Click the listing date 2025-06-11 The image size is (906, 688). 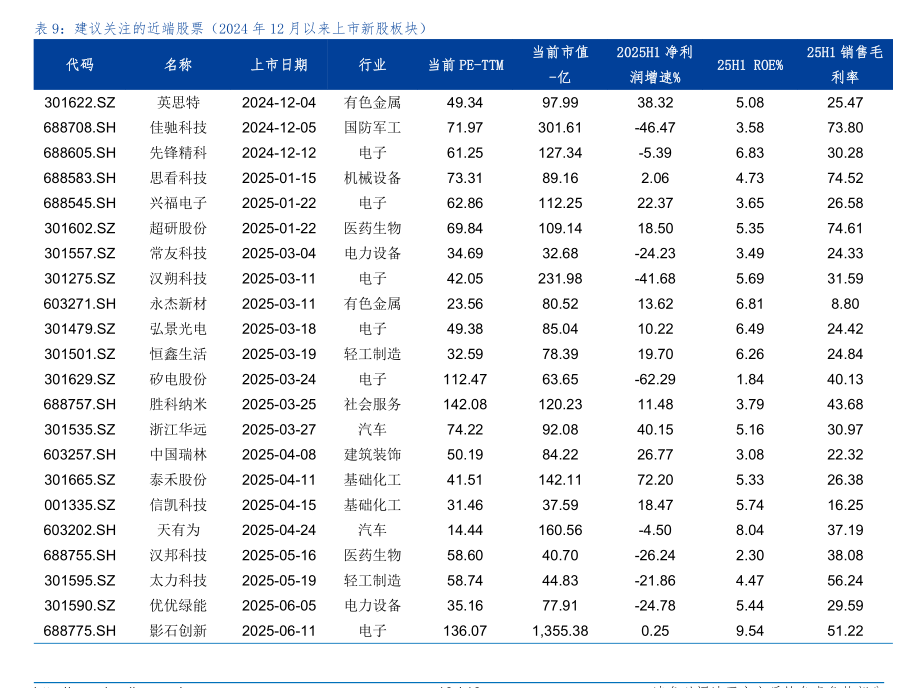pos(278,630)
